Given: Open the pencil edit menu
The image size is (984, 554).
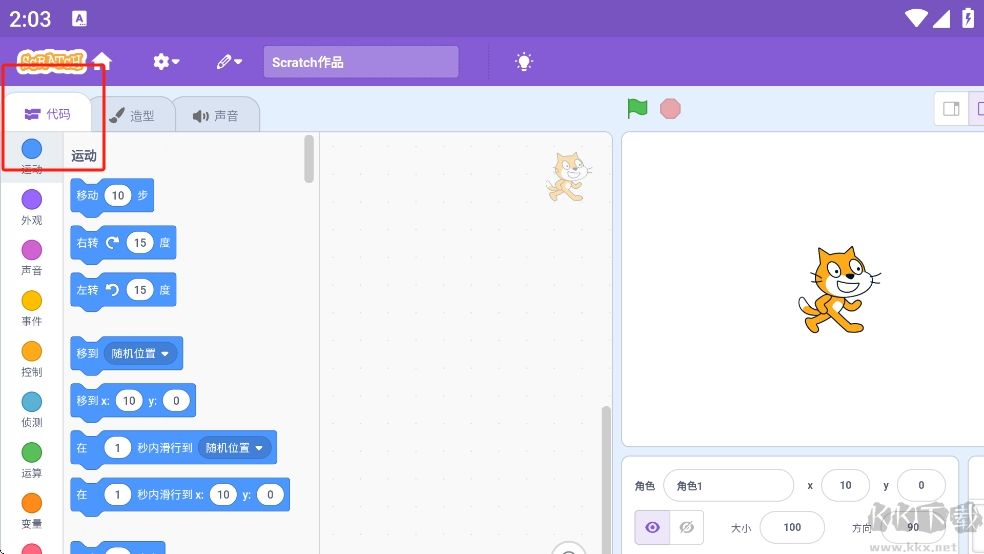Looking at the screenshot, I should 229,61.
